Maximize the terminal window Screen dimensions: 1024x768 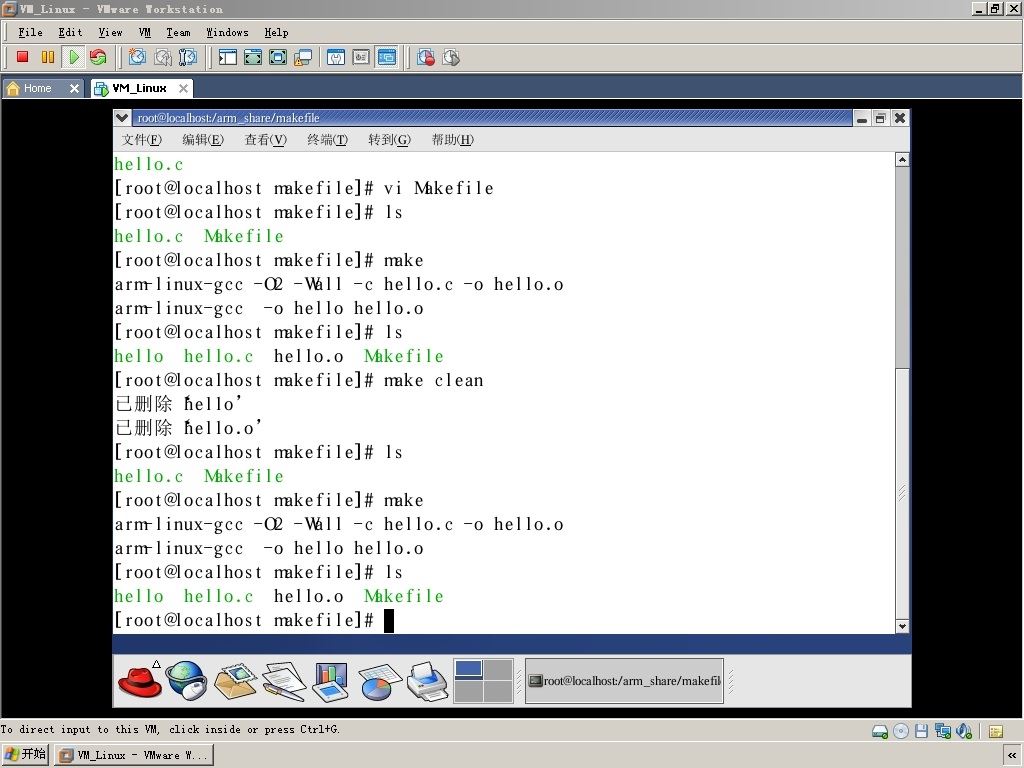tap(880, 118)
